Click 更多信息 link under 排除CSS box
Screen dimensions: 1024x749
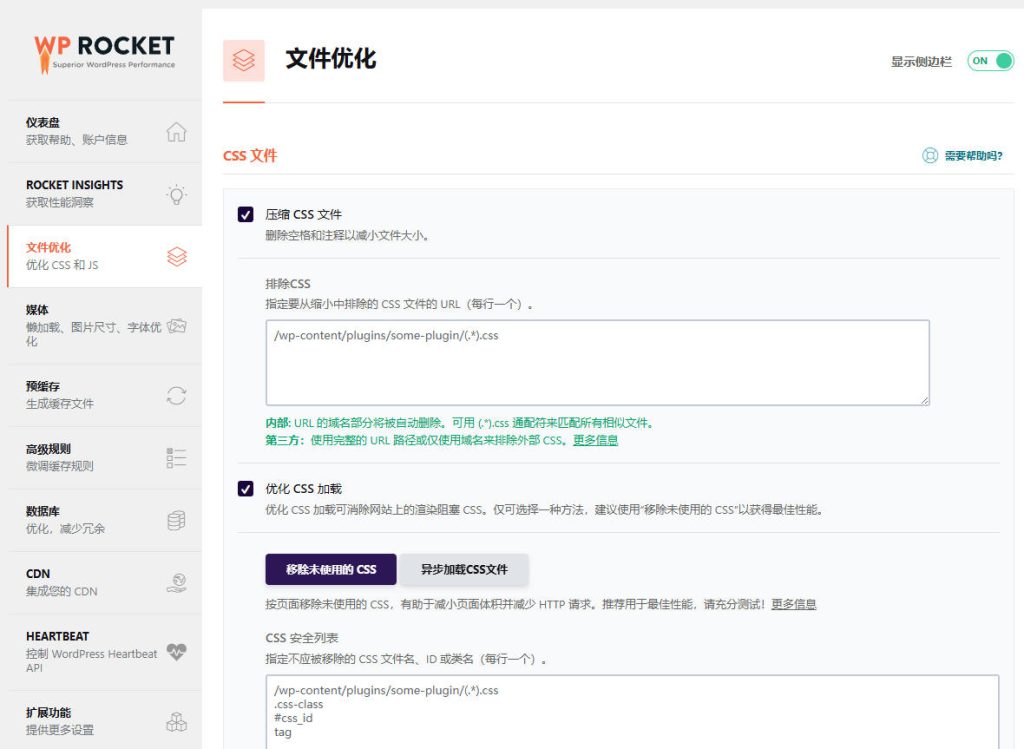595,440
